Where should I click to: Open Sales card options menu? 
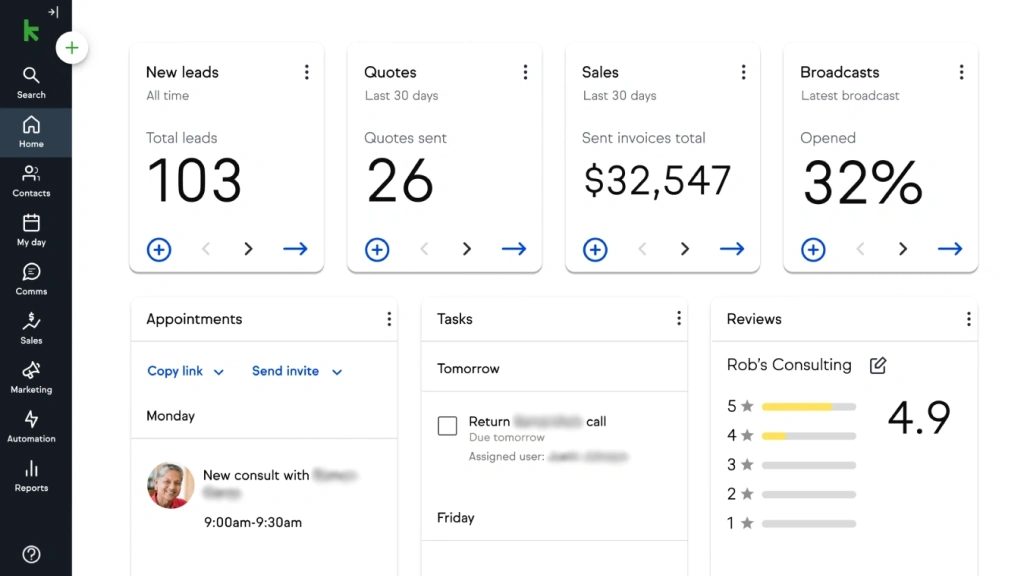pos(743,72)
